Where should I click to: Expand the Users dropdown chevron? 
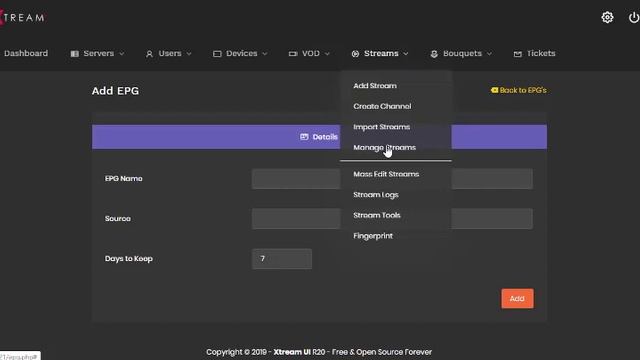189,54
